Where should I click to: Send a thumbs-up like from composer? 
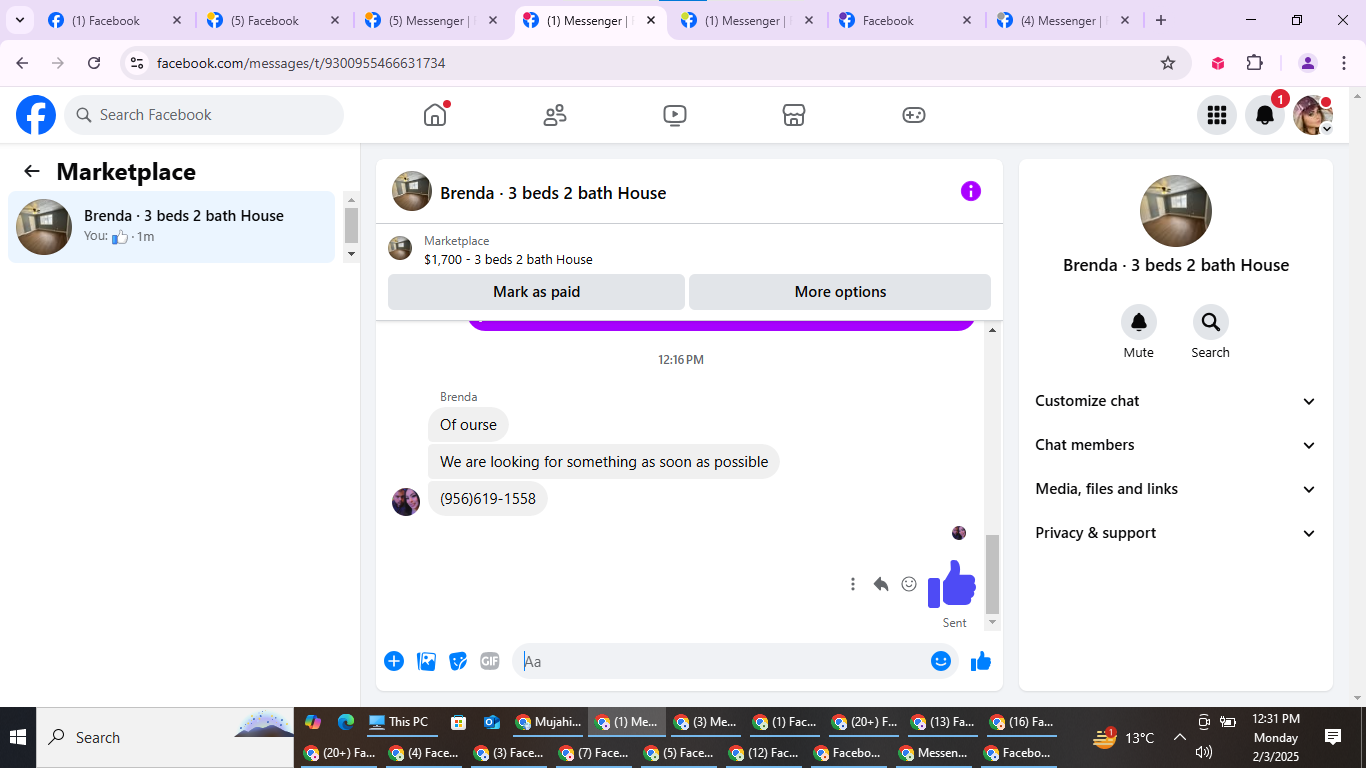click(x=981, y=661)
